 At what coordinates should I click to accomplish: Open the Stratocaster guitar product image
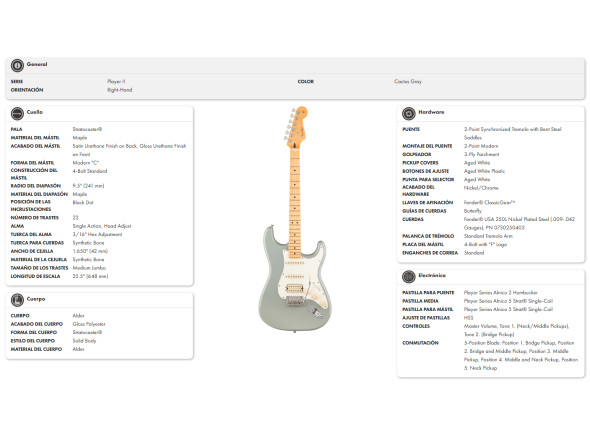click(x=295, y=219)
